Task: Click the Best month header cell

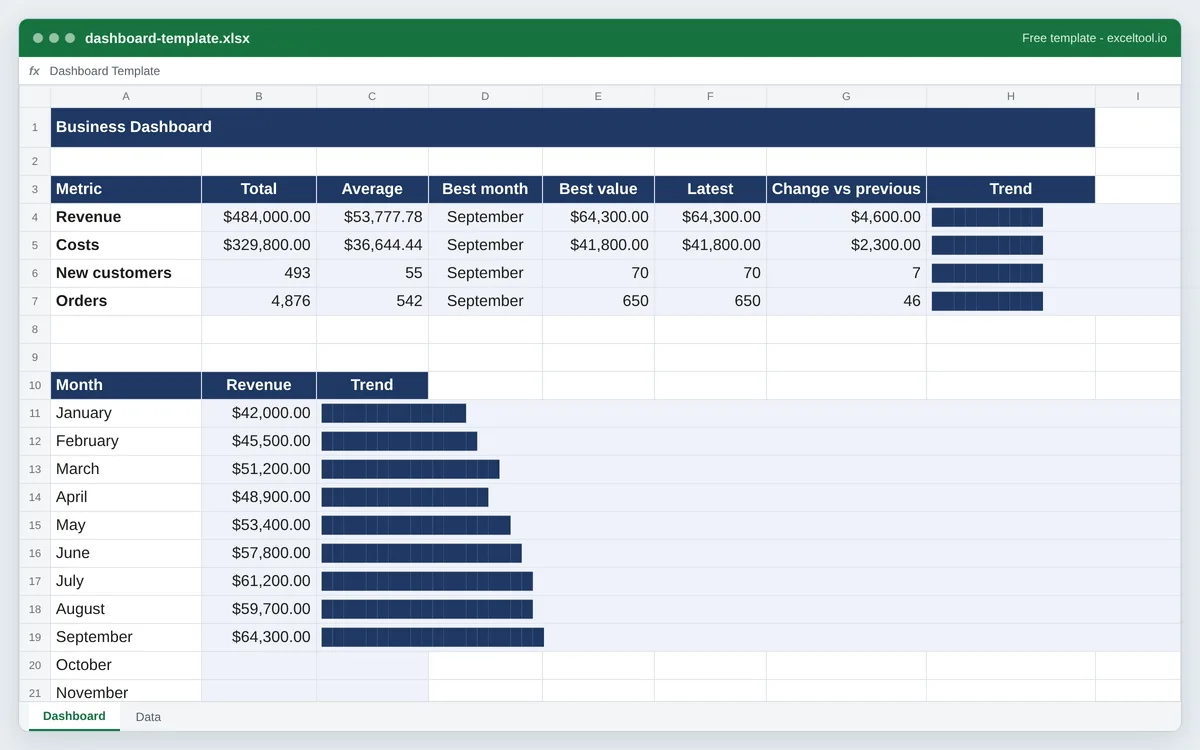Action: (x=485, y=189)
